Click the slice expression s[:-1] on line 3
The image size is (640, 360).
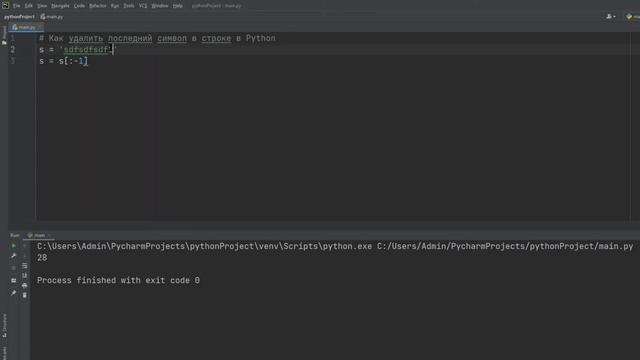(x=73, y=61)
